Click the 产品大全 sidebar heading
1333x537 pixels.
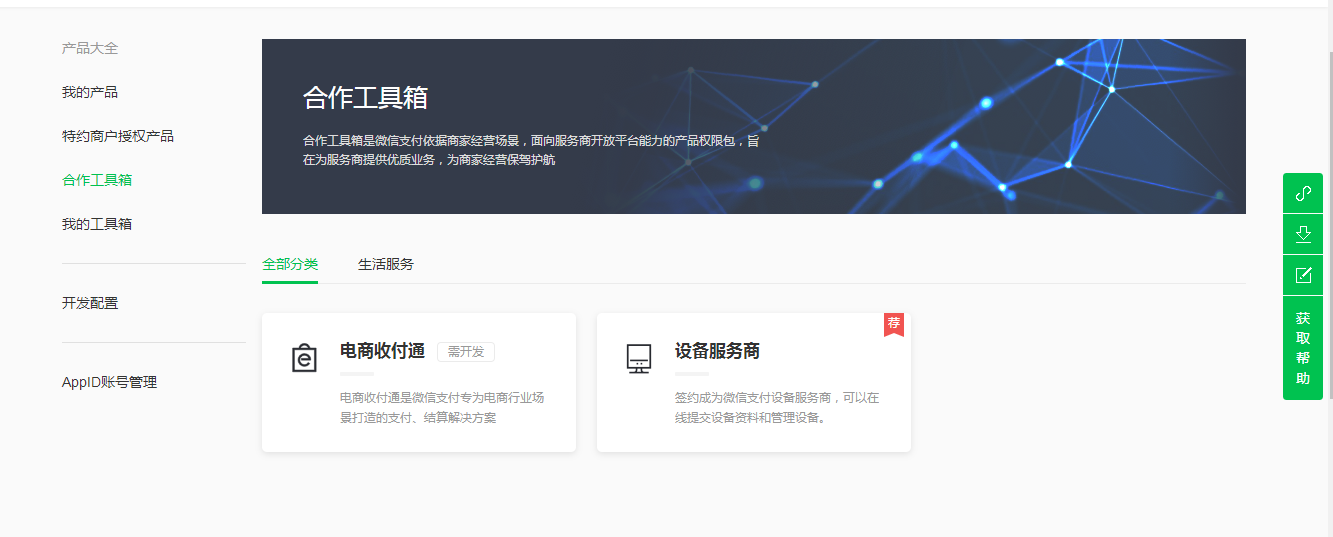[90, 48]
